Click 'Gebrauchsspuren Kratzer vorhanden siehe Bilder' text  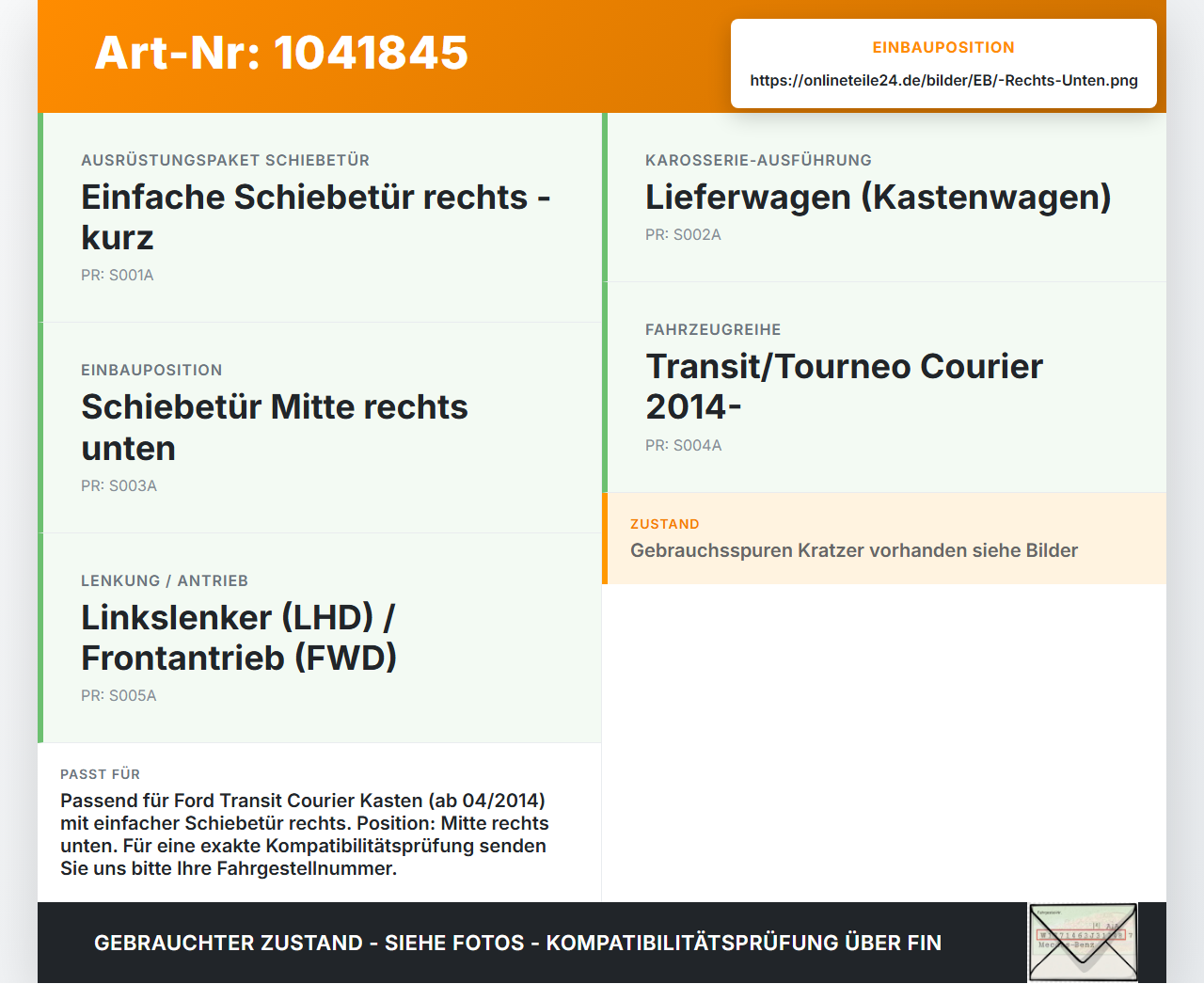(854, 550)
